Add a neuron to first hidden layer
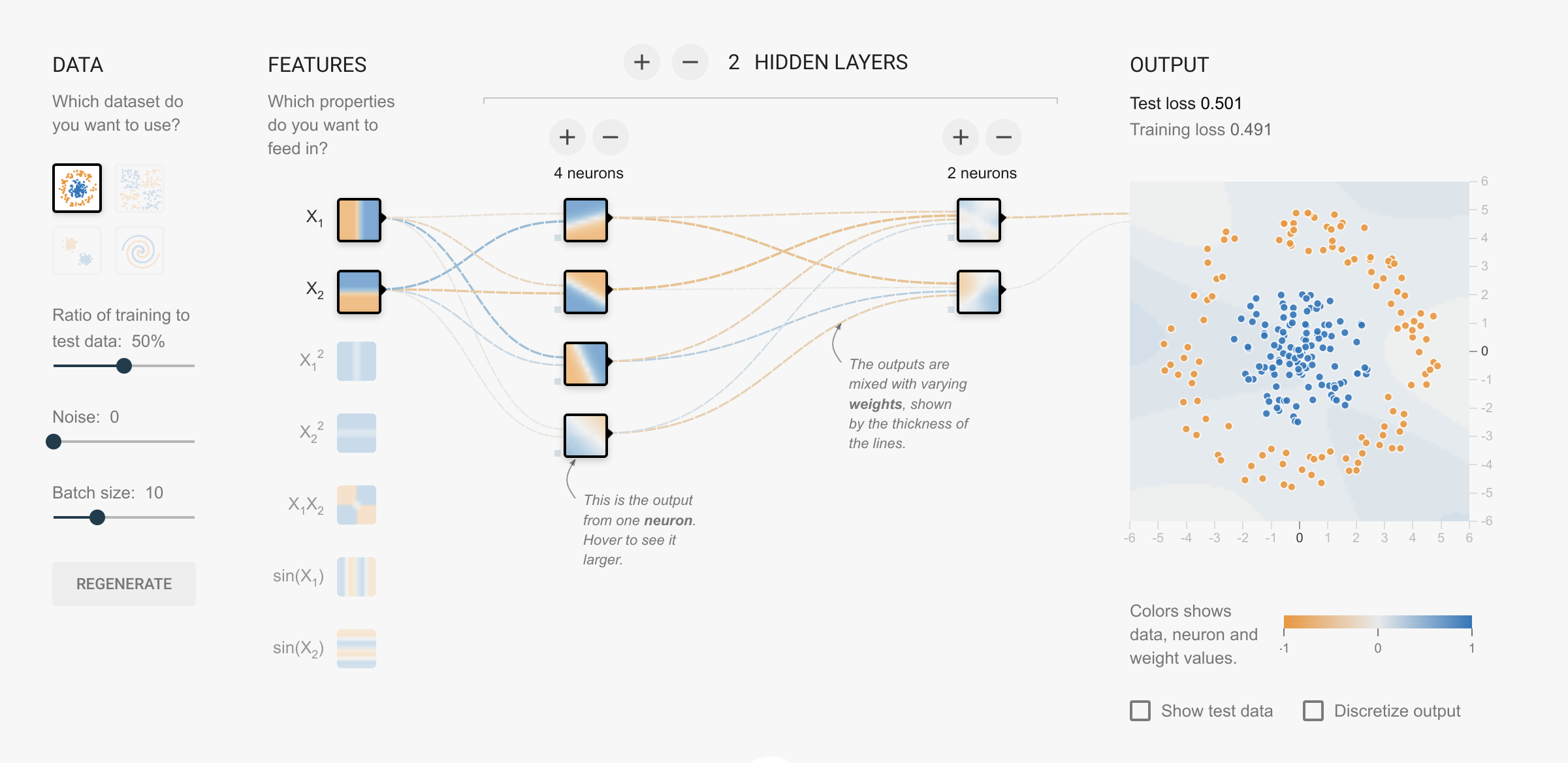1568x763 pixels. coord(567,137)
